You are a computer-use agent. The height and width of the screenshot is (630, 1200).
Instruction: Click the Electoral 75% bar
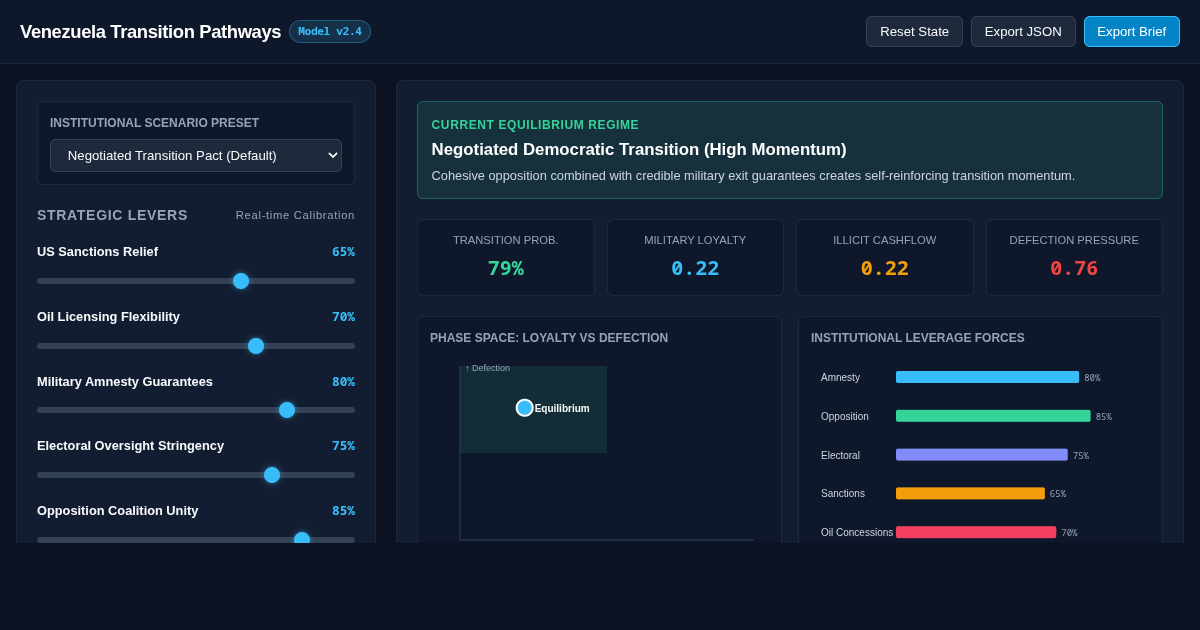click(x=982, y=455)
